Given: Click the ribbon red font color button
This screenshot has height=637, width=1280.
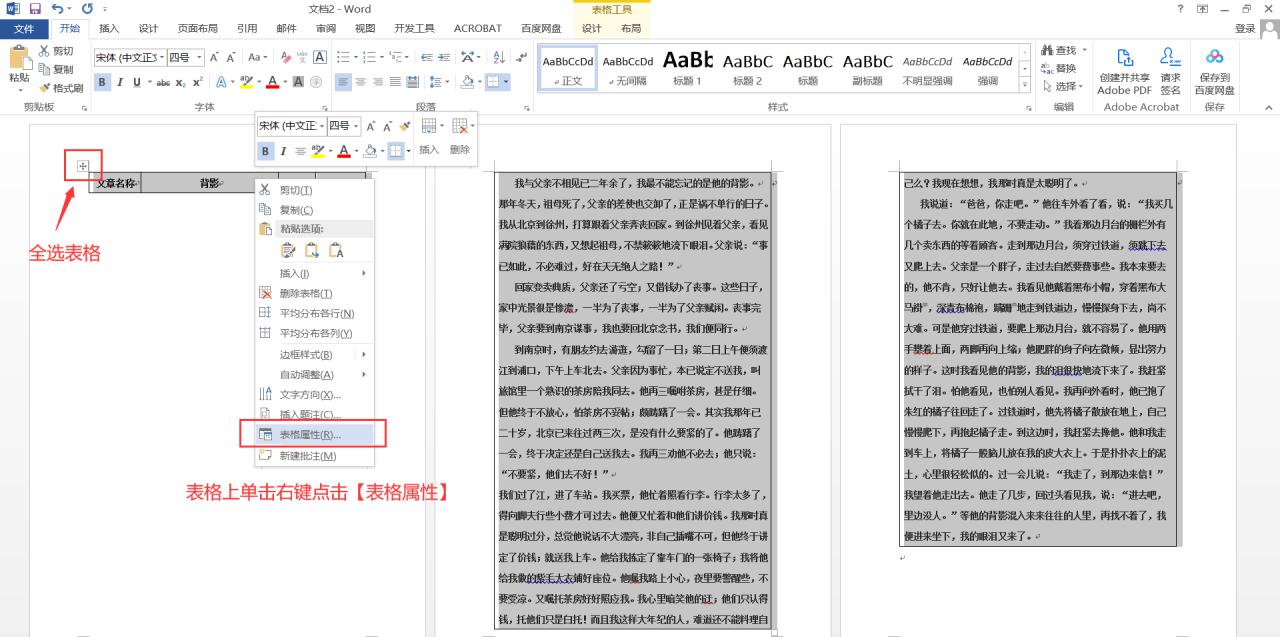Looking at the screenshot, I should point(273,82).
